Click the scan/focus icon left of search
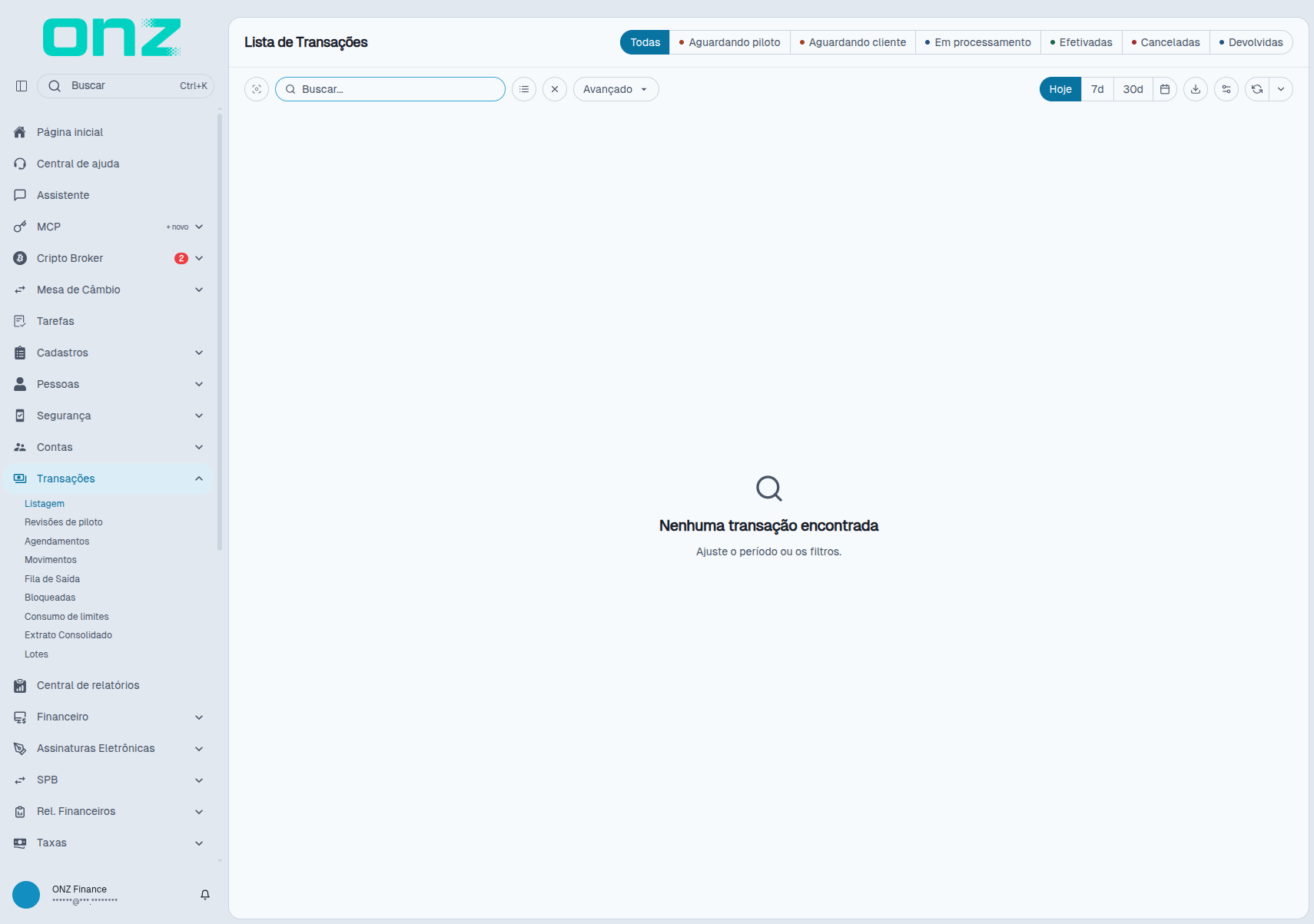This screenshot has height=924, width=1314. [x=257, y=89]
